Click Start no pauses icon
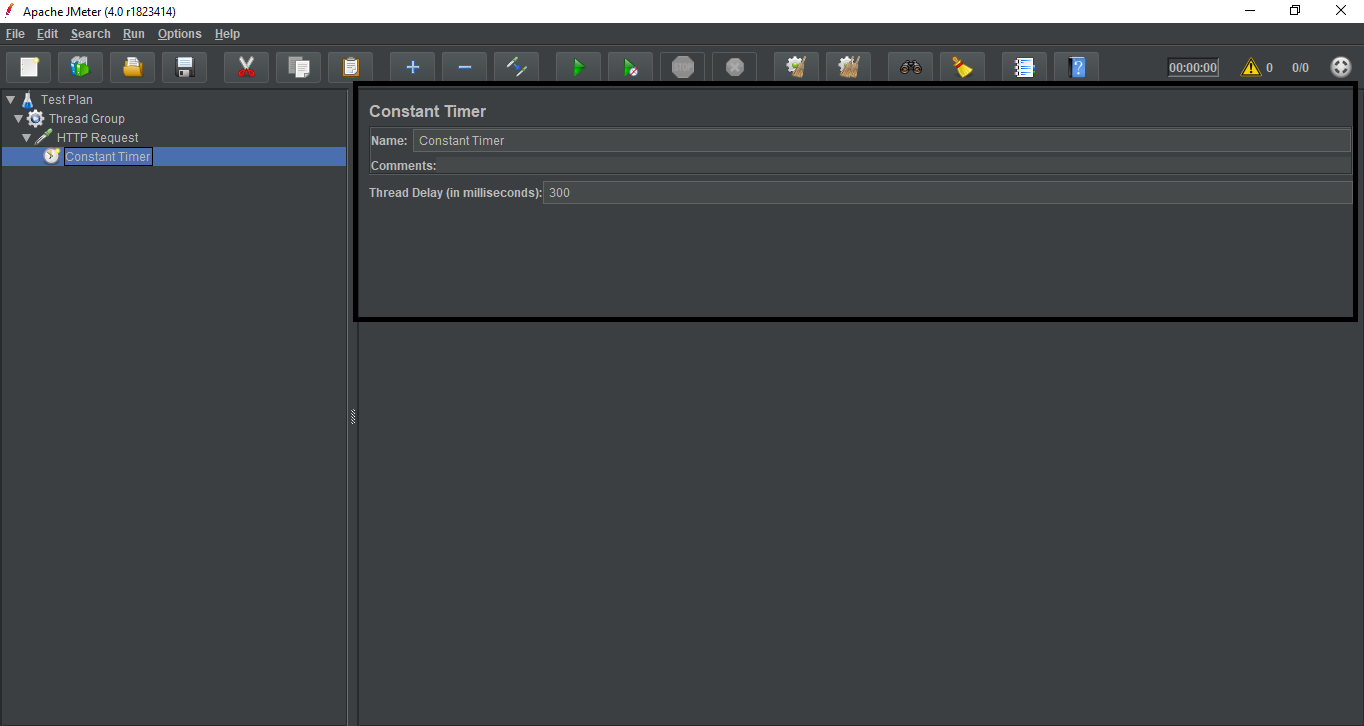This screenshot has width=1364, height=726. pyautogui.click(x=630, y=67)
